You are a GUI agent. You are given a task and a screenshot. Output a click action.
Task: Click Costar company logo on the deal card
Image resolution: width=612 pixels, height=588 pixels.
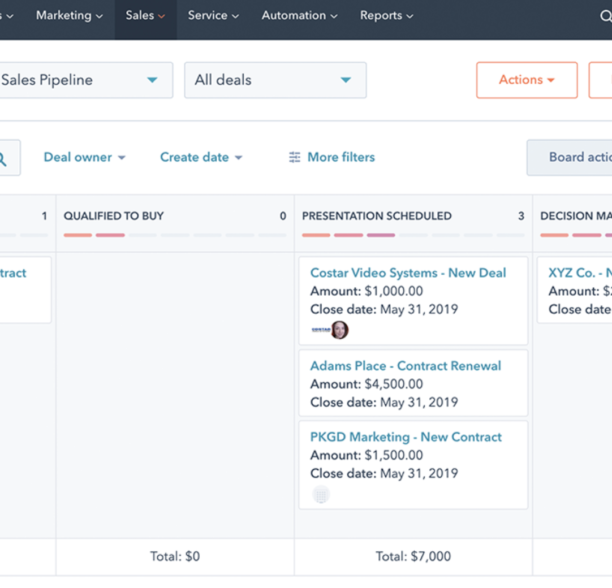click(321, 330)
